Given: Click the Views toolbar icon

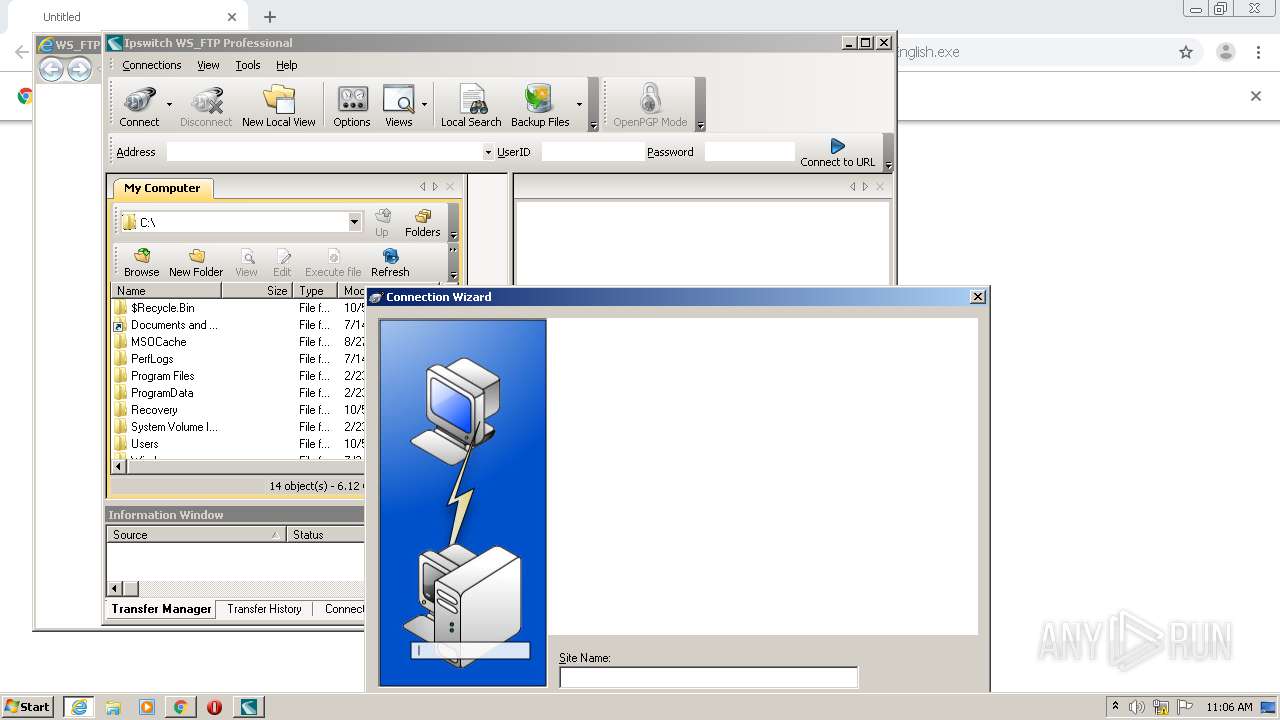Looking at the screenshot, I should (x=398, y=106).
